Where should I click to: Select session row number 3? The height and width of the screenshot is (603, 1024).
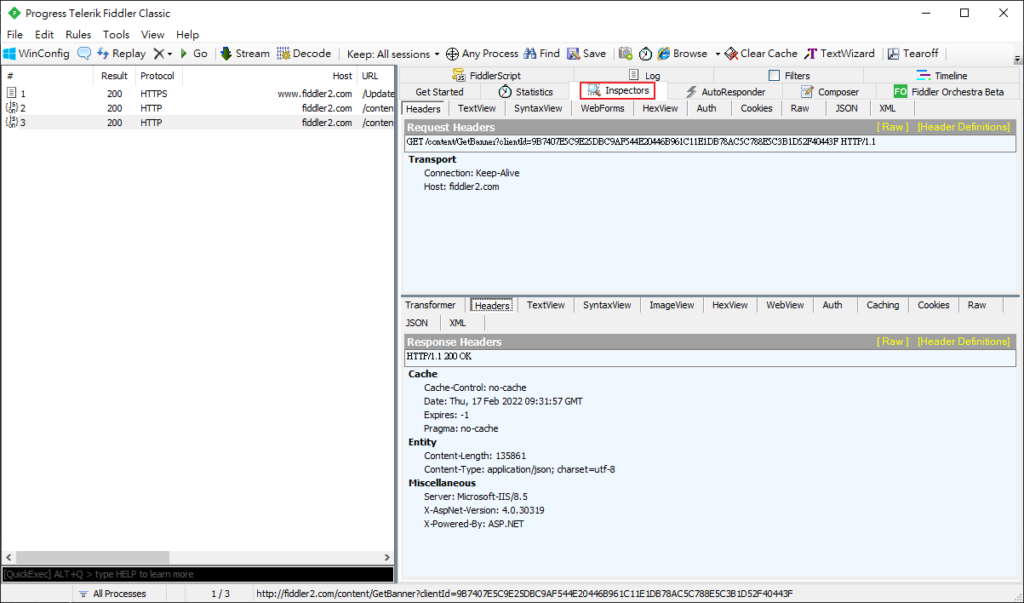pyautogui.click(x=198, y=122)
